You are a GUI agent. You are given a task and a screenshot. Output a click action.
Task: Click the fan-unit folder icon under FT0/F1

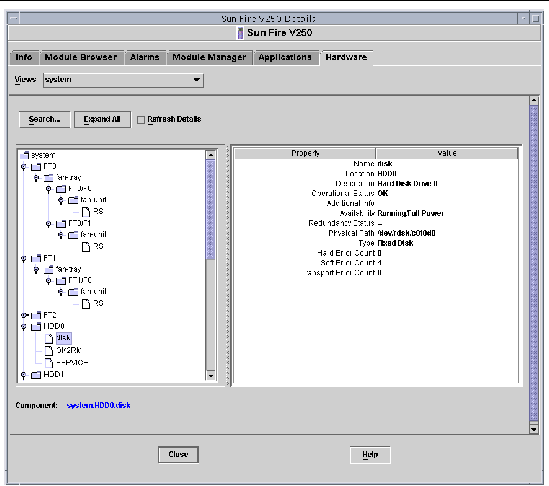pos(73,235)
